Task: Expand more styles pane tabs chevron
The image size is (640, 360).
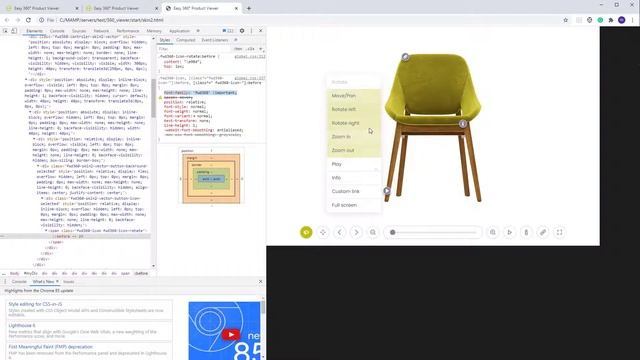Action: (x=236, y=40)
